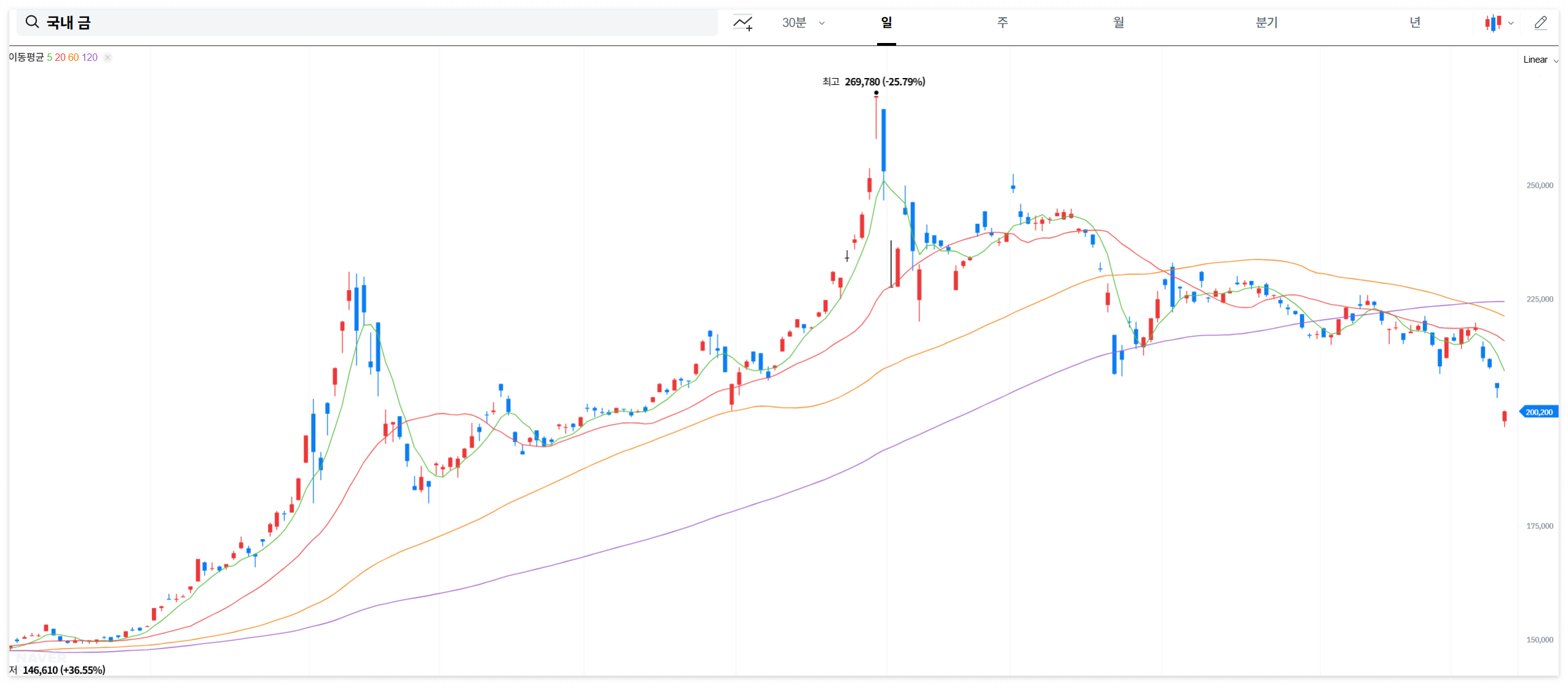Click the search magnifier icon
1568x685 pixels.
click(32, 22)
